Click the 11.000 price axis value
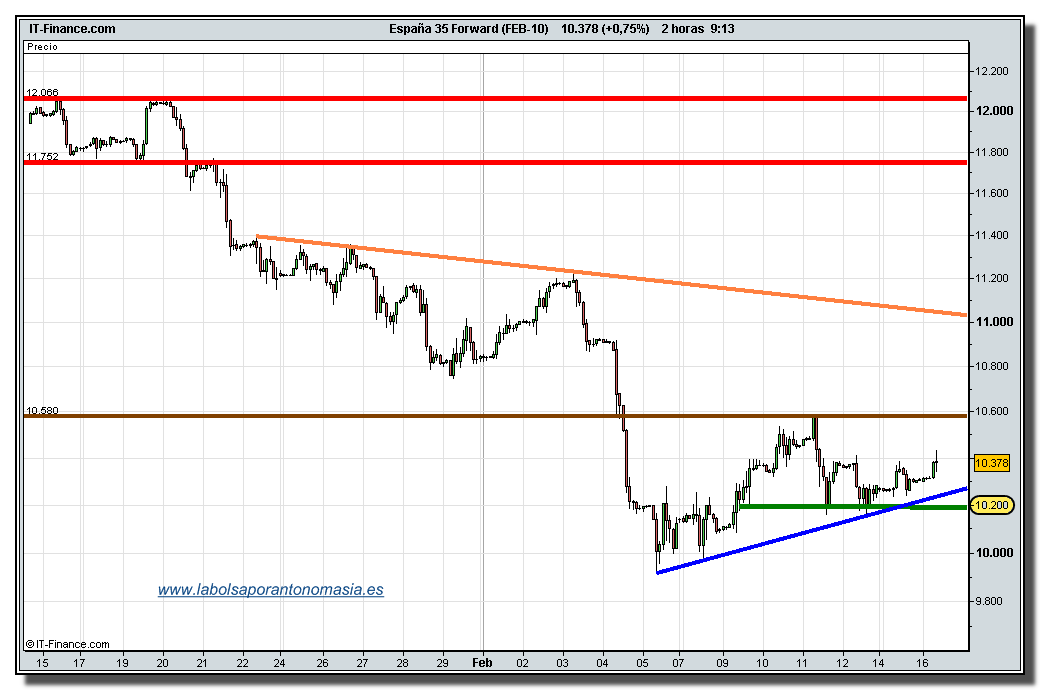The width and height of the screenshot is (1040, 690). click(x=994, y=321)
